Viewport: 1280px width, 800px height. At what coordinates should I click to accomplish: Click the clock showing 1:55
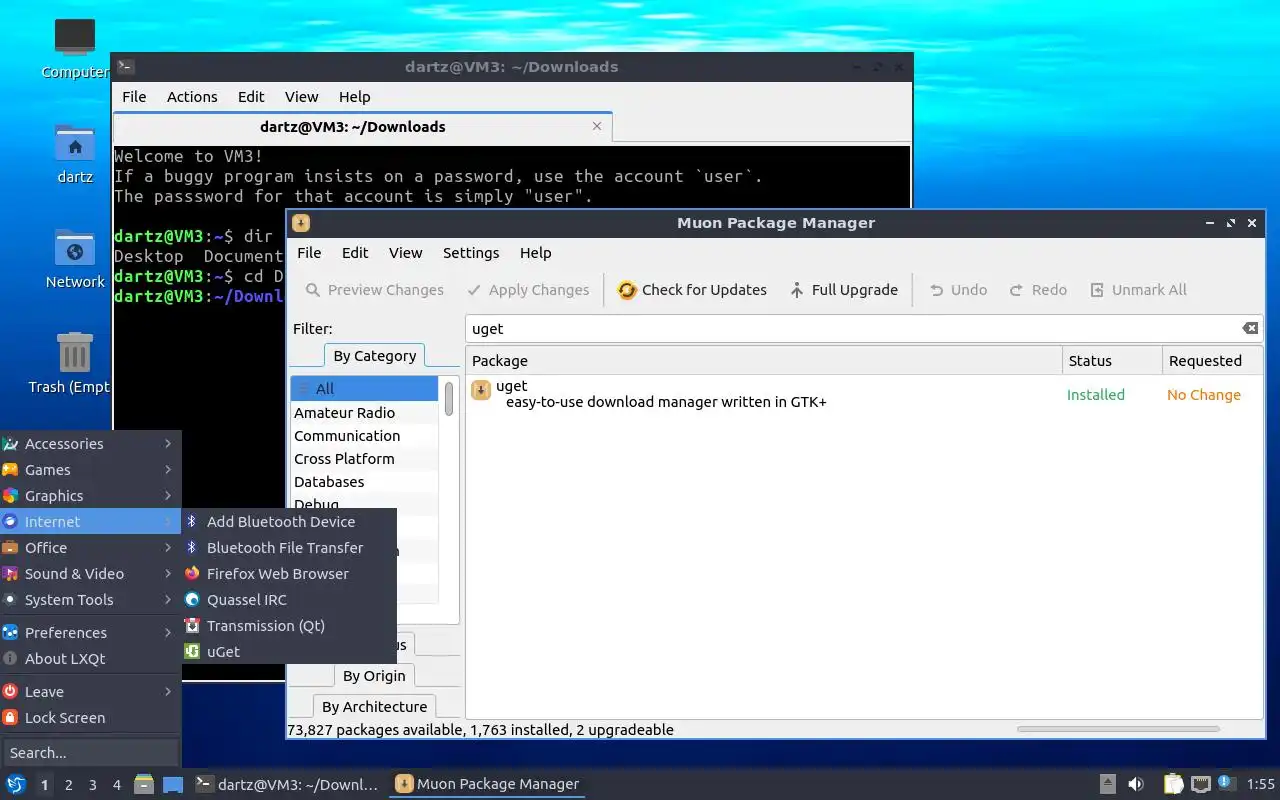click(1261, 785)
